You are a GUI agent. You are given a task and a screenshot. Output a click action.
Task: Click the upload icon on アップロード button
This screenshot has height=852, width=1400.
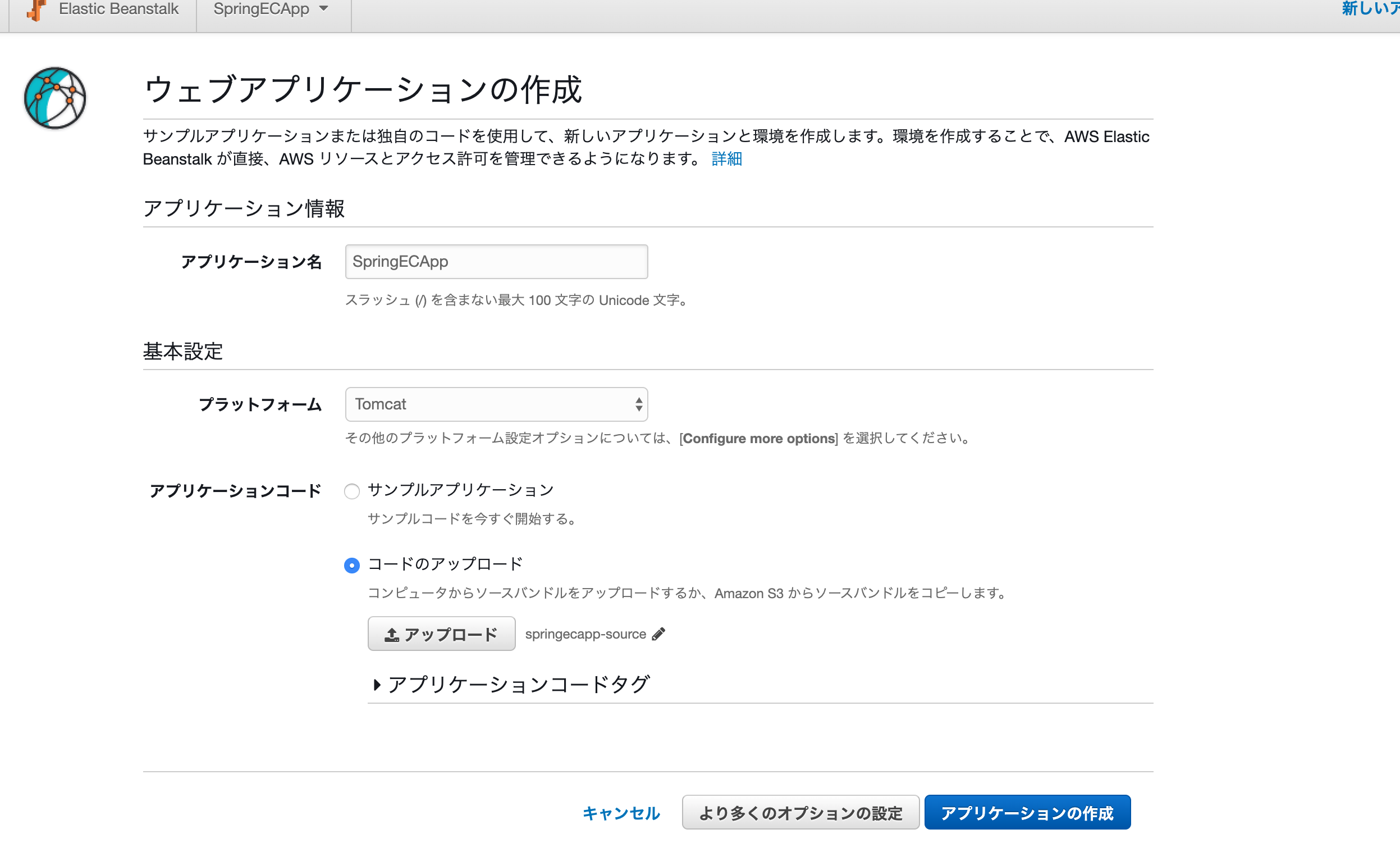pyautogui.click(x=391, y=634)
